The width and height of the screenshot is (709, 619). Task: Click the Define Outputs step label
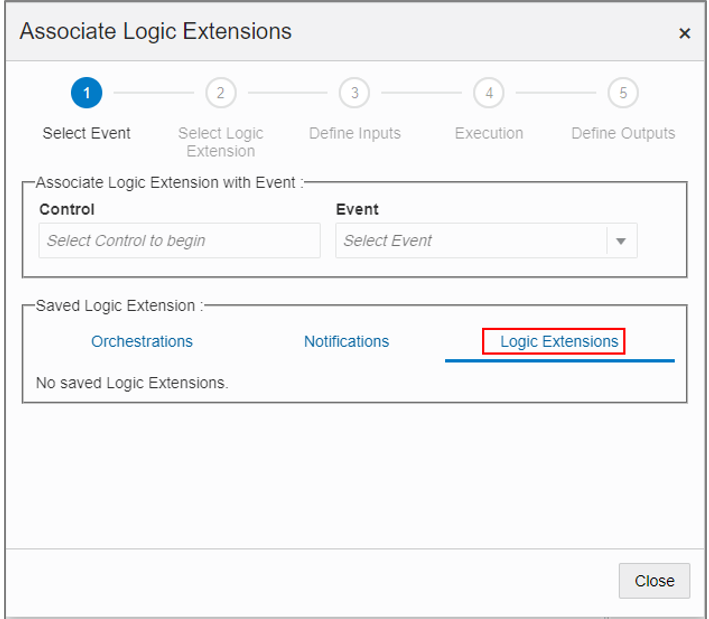point(623,133)
